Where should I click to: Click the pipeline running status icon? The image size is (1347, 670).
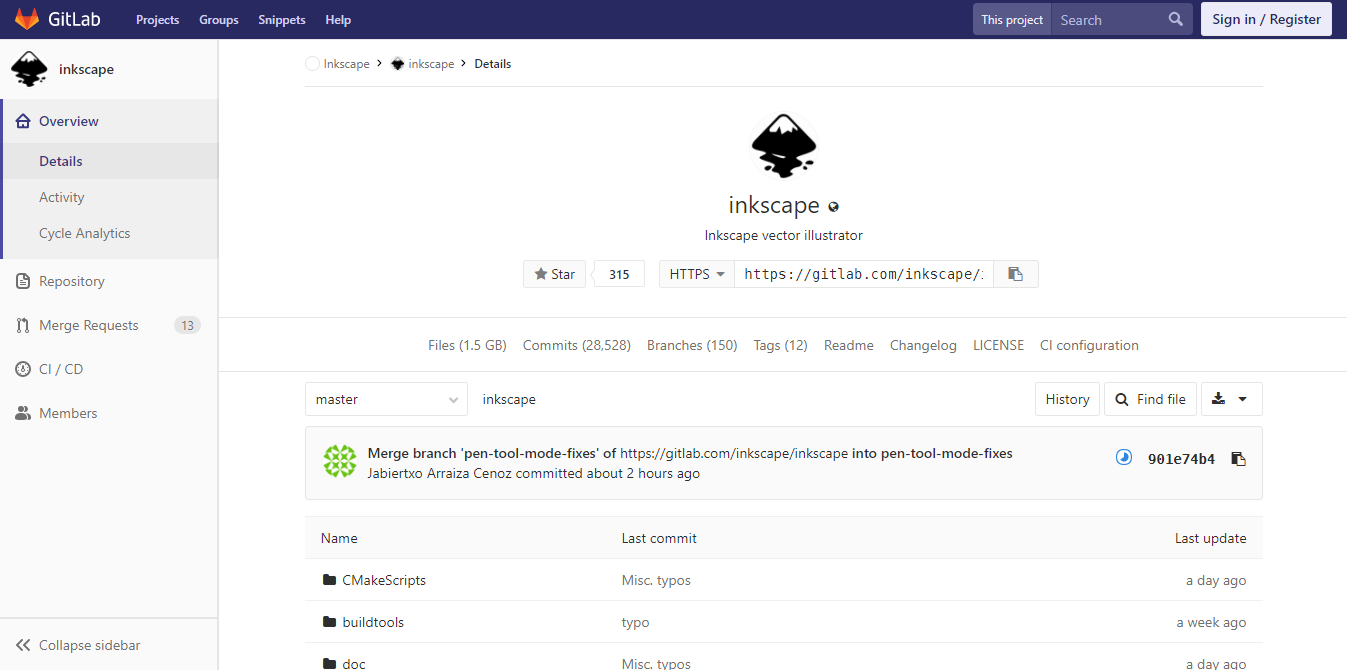[1124, 458]
